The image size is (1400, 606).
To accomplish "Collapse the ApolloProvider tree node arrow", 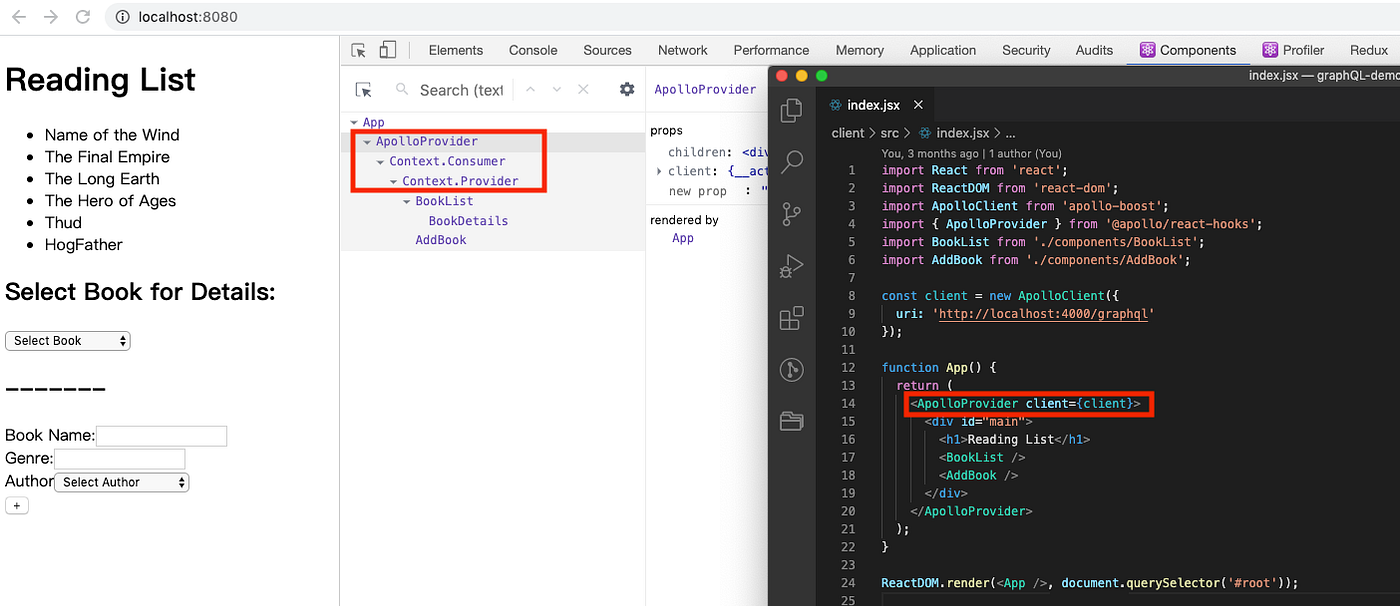I will click(x=368, y=142).
